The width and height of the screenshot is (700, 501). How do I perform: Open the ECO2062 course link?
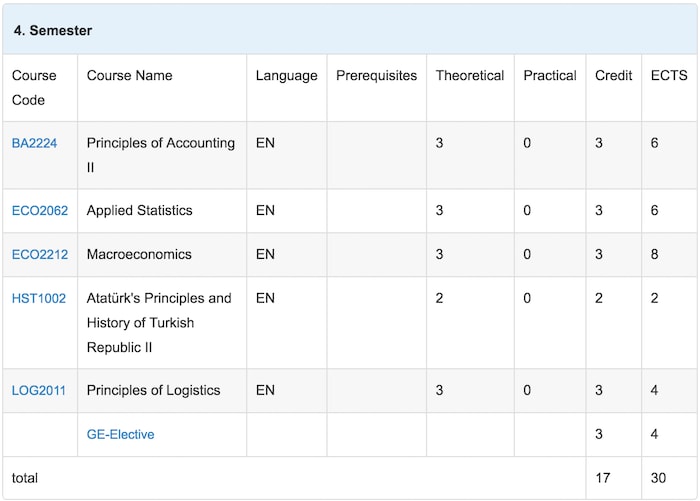40,211
